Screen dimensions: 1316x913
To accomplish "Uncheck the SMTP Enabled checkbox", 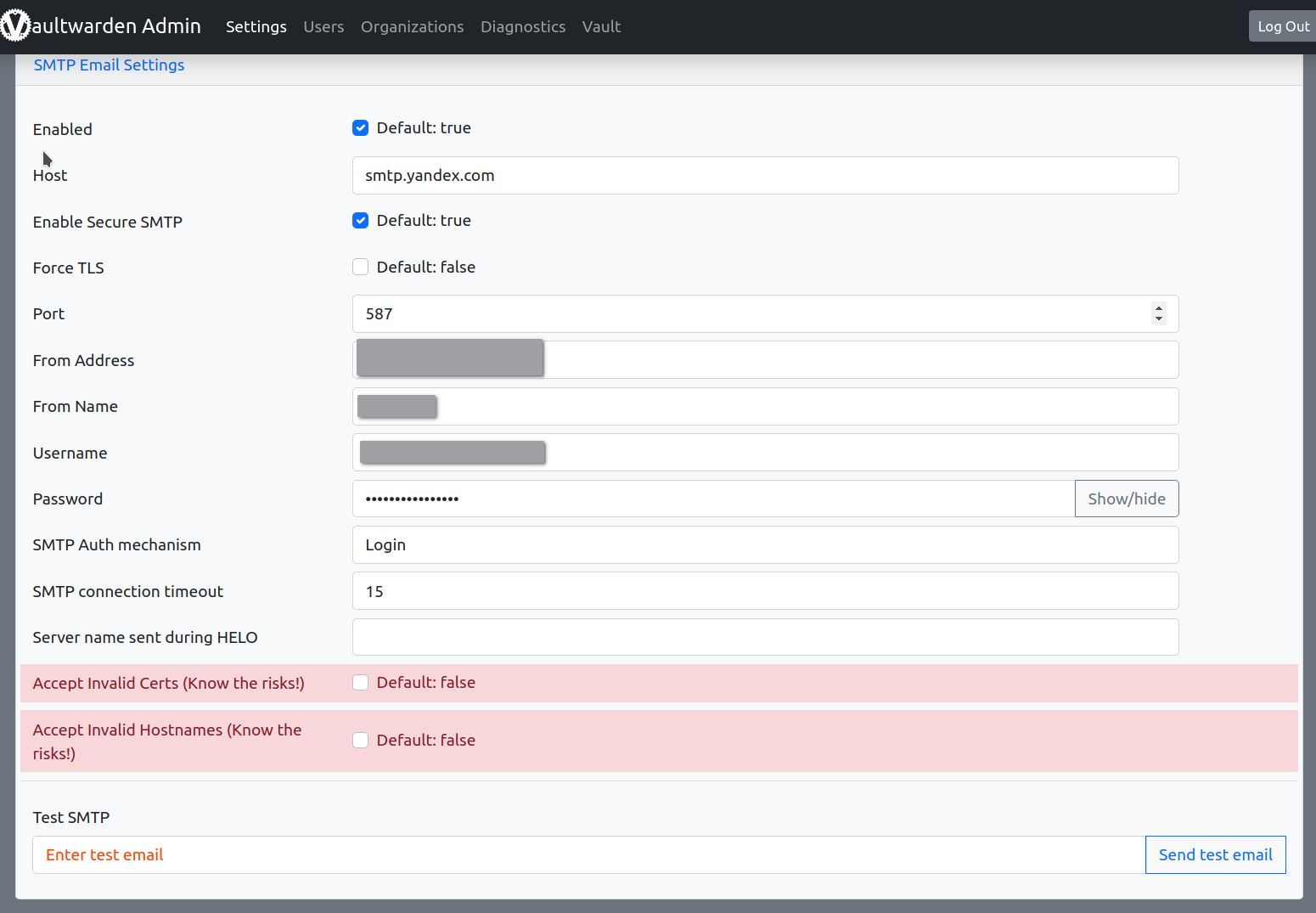I will point(361,128).
